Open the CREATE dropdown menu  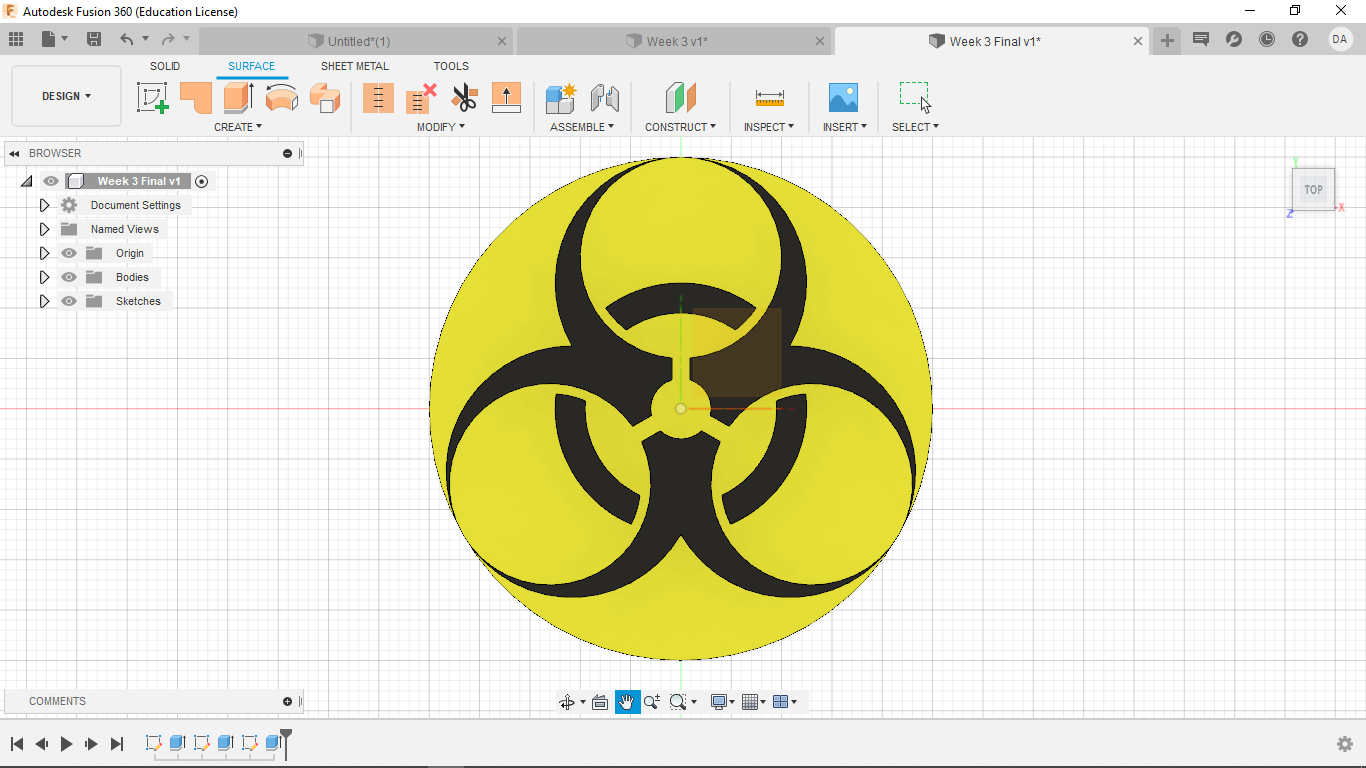[x=238, y=127]
